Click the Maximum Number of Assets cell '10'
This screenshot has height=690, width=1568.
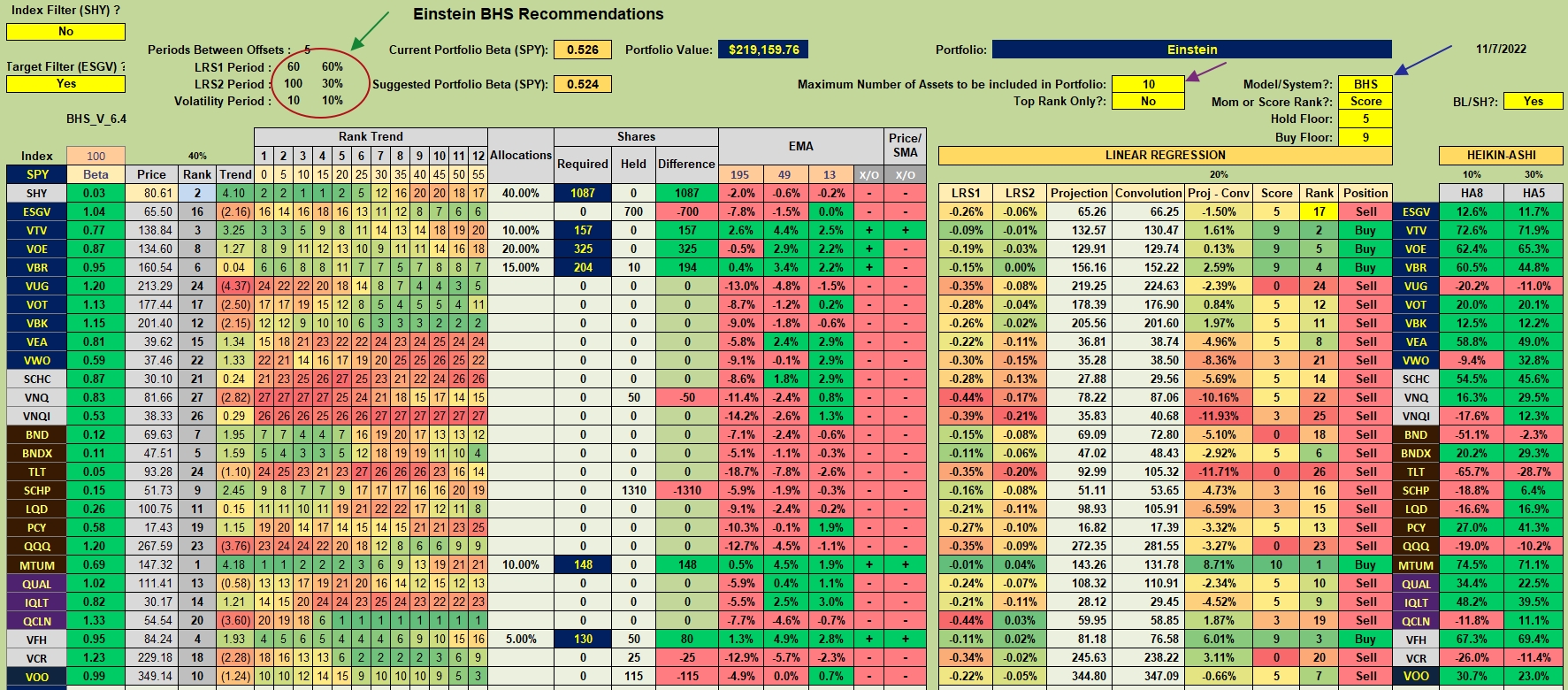pos(1148,84)
